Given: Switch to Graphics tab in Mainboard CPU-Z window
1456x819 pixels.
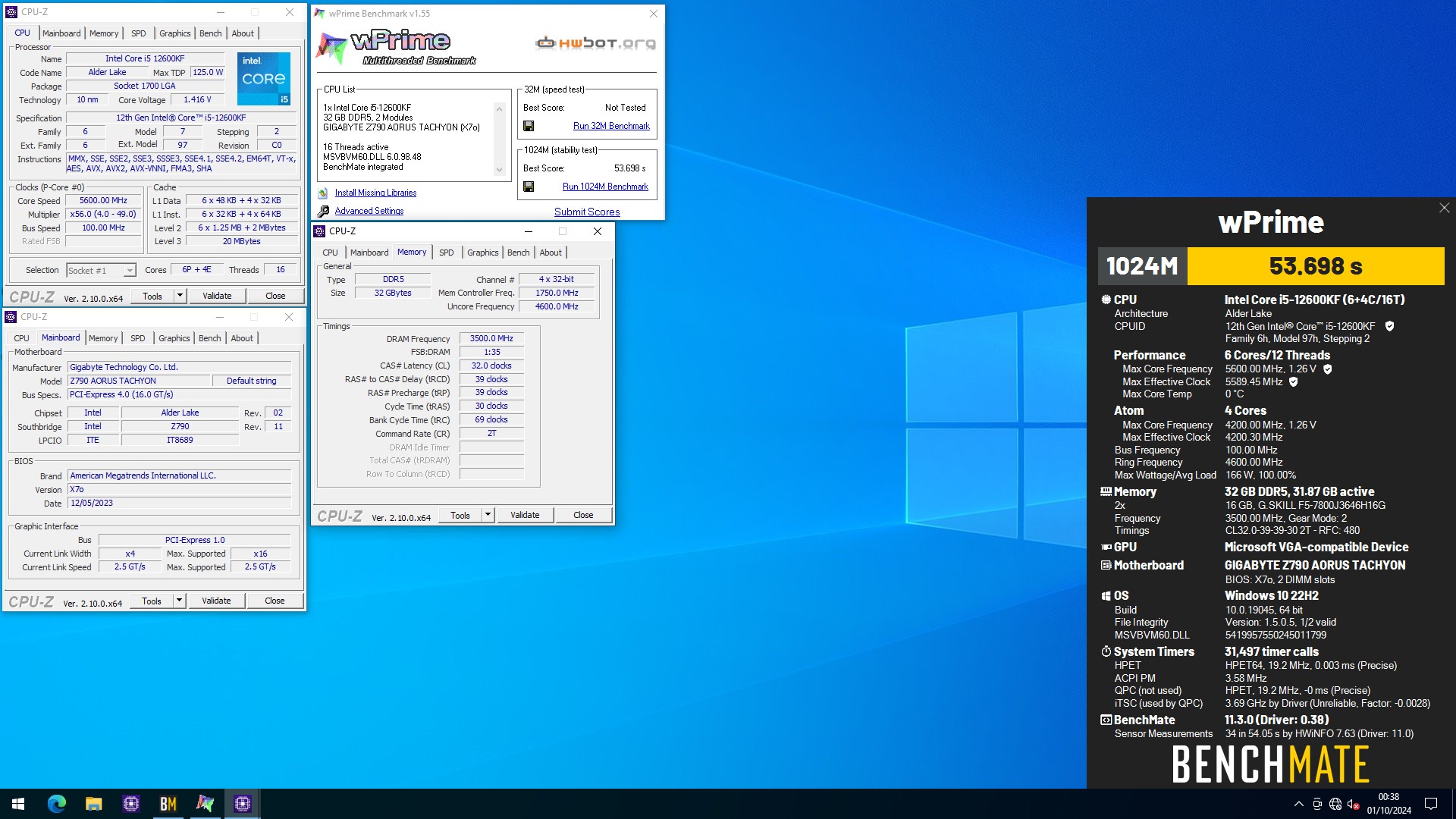Looking at the screenshot, I should (x=174, y=338).
